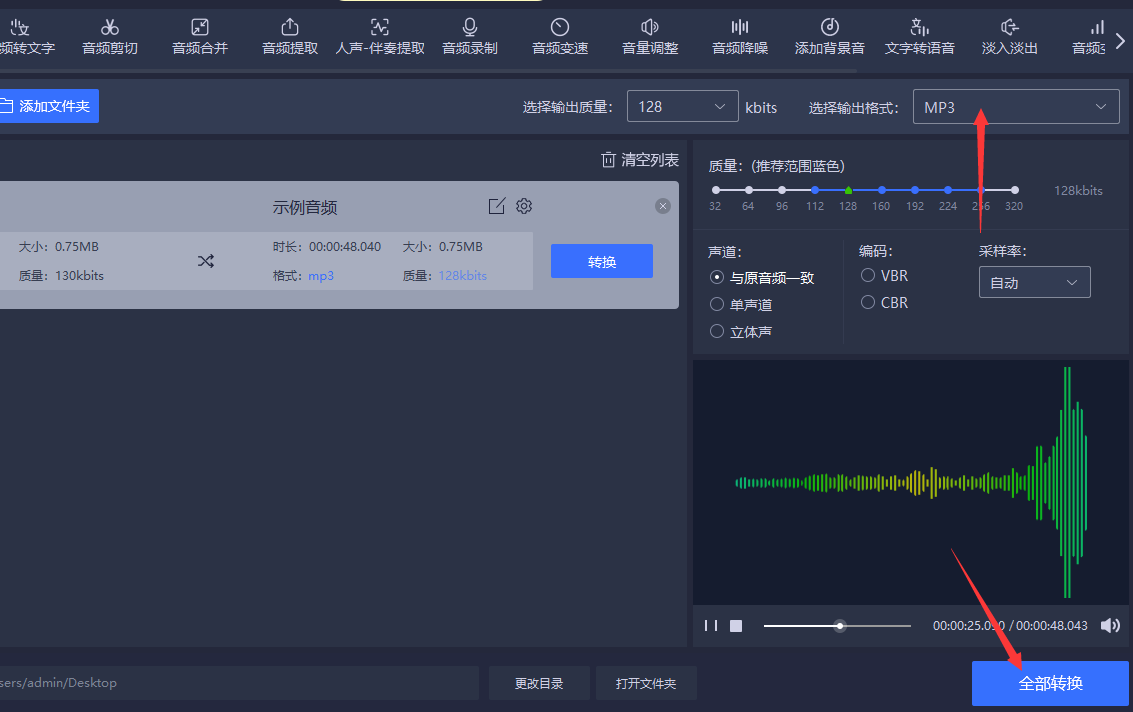Open the 文字转语音 tool
This screenshot has height=712, width=1133.
point(920,37)
